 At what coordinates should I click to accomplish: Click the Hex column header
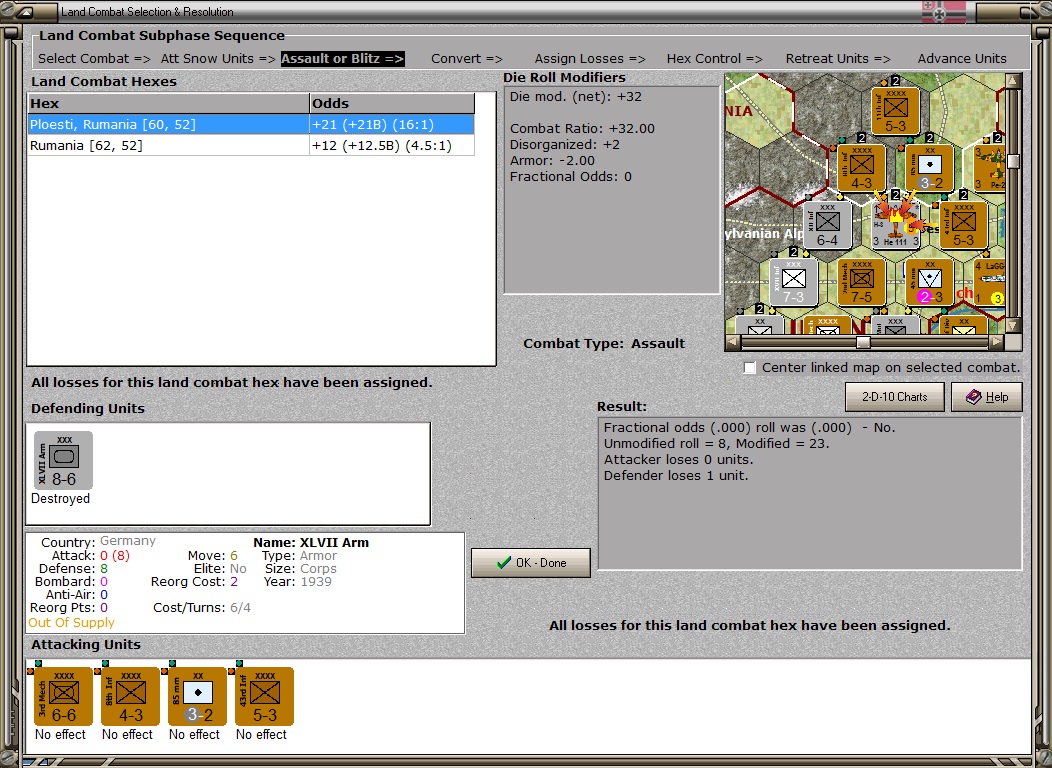tap(168, 103)
